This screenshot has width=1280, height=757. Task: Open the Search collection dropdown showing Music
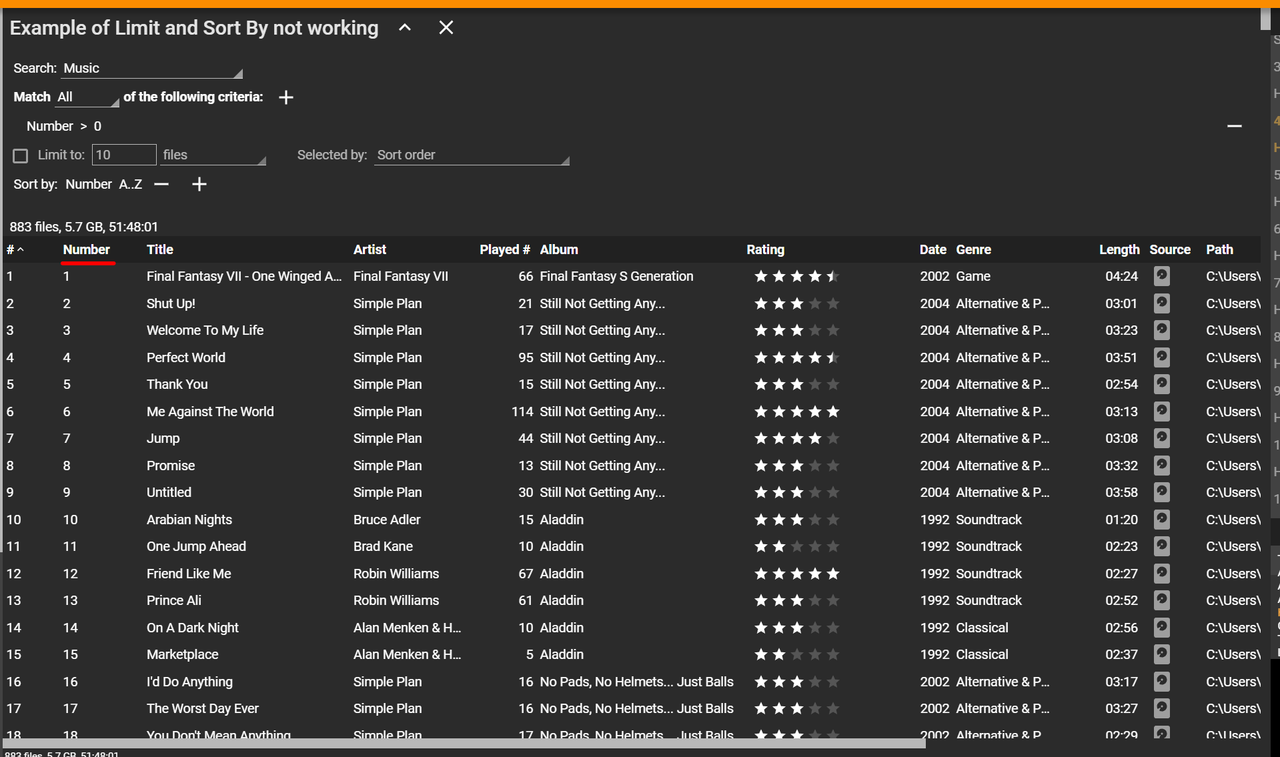(x=152, y=69)
